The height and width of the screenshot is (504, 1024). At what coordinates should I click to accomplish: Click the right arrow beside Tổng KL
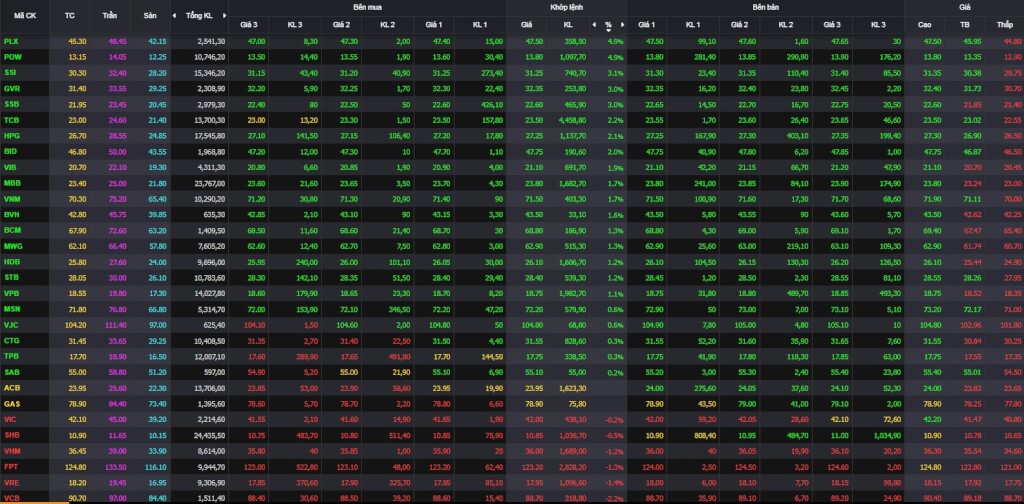coord(225,15)
